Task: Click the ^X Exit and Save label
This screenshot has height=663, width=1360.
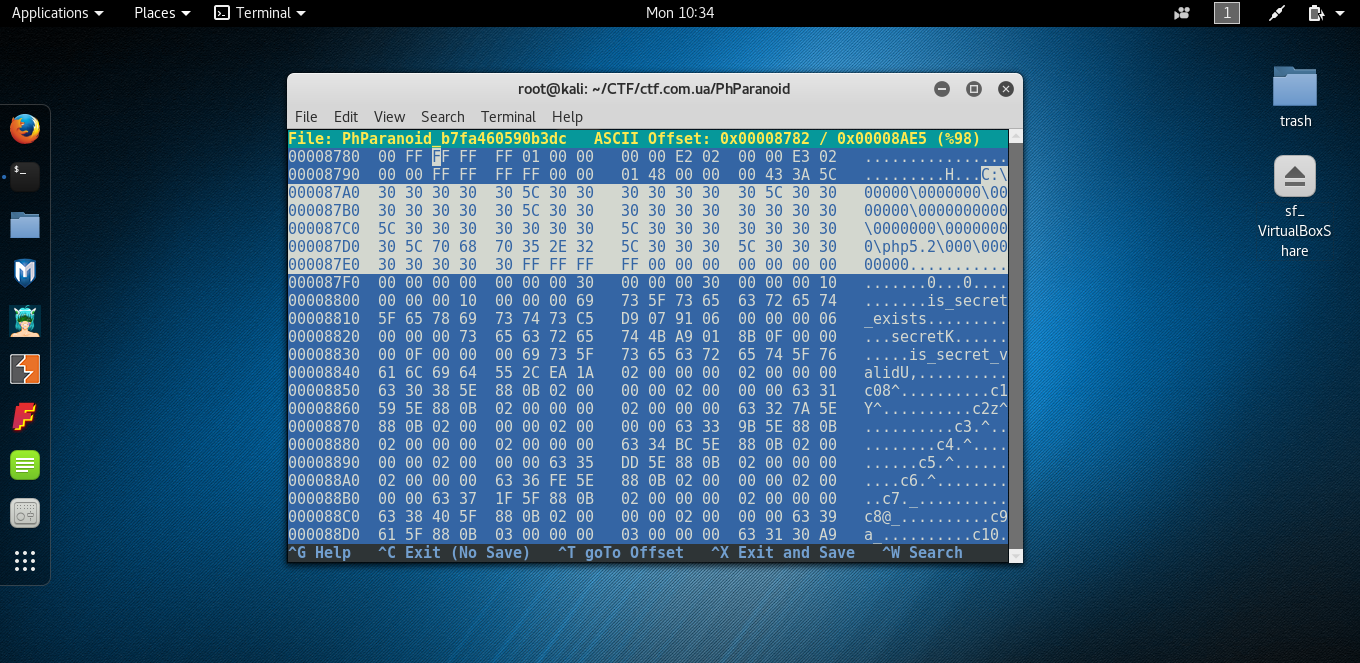Action: 783,553
